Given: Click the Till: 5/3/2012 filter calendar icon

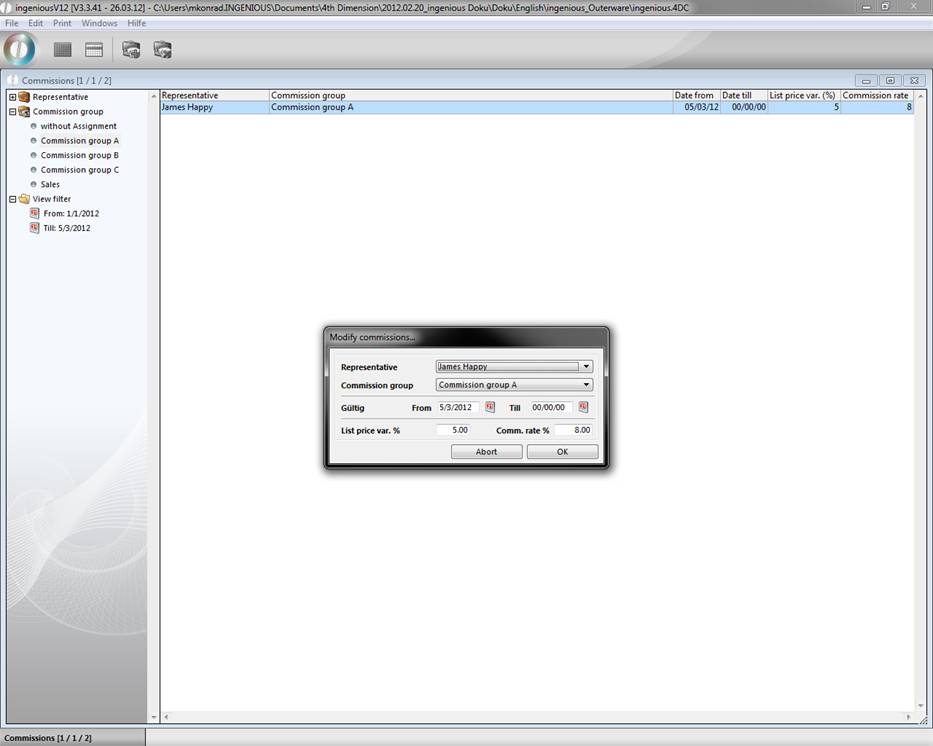Looking at the screenshot, I should [35, 228].
